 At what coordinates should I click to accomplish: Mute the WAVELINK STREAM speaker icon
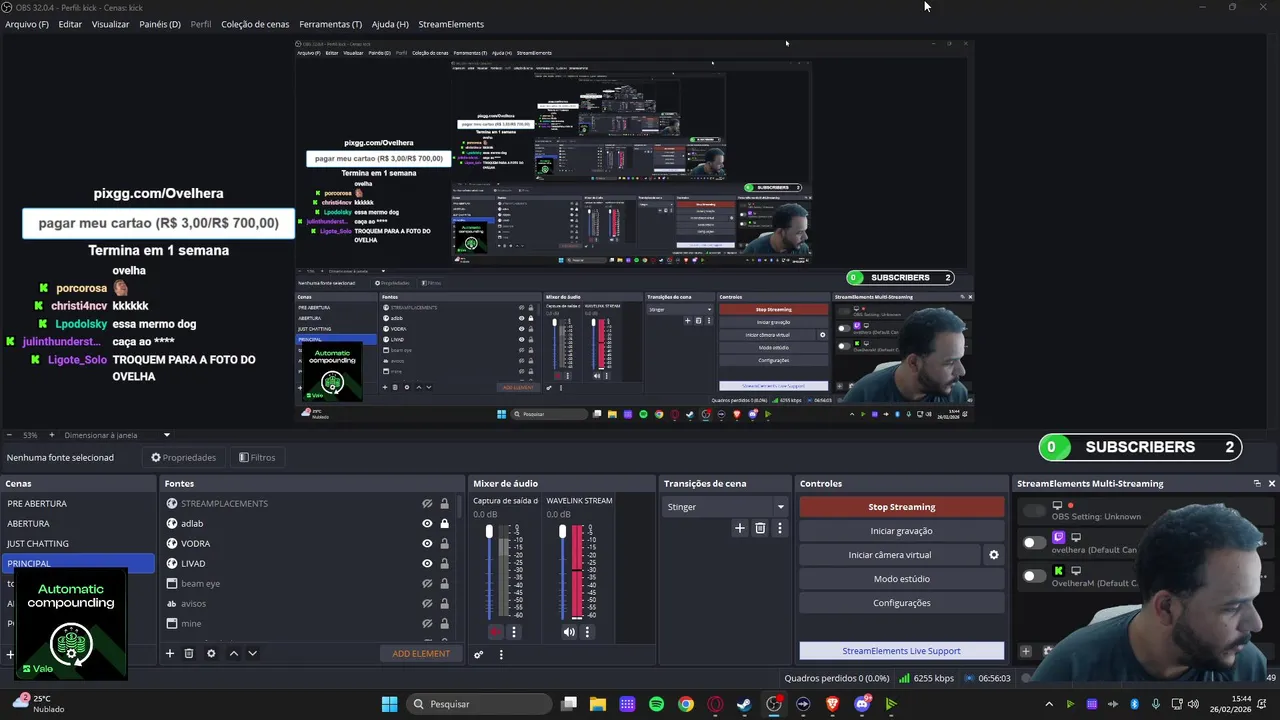[569, 632]
